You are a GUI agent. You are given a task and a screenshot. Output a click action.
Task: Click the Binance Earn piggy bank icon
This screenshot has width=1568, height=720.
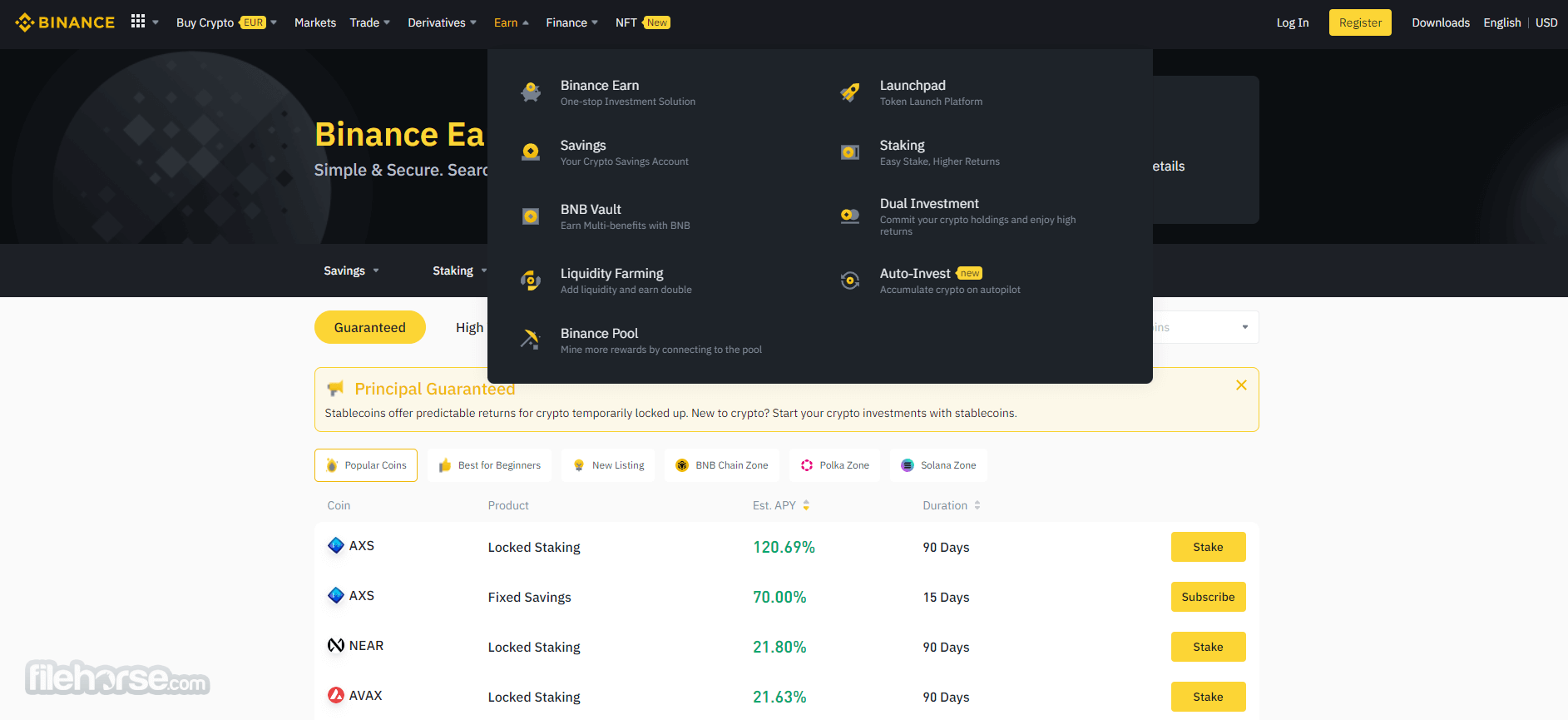531,92
